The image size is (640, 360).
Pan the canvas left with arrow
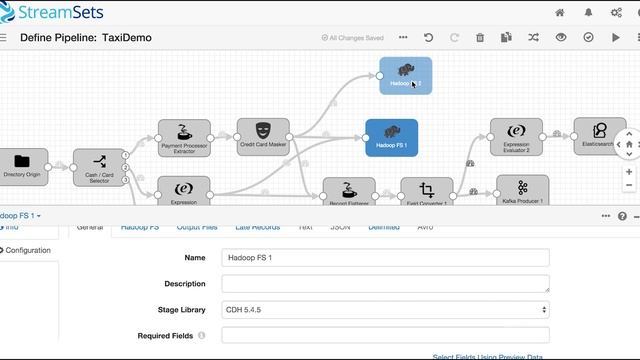(x=619, y=144)
